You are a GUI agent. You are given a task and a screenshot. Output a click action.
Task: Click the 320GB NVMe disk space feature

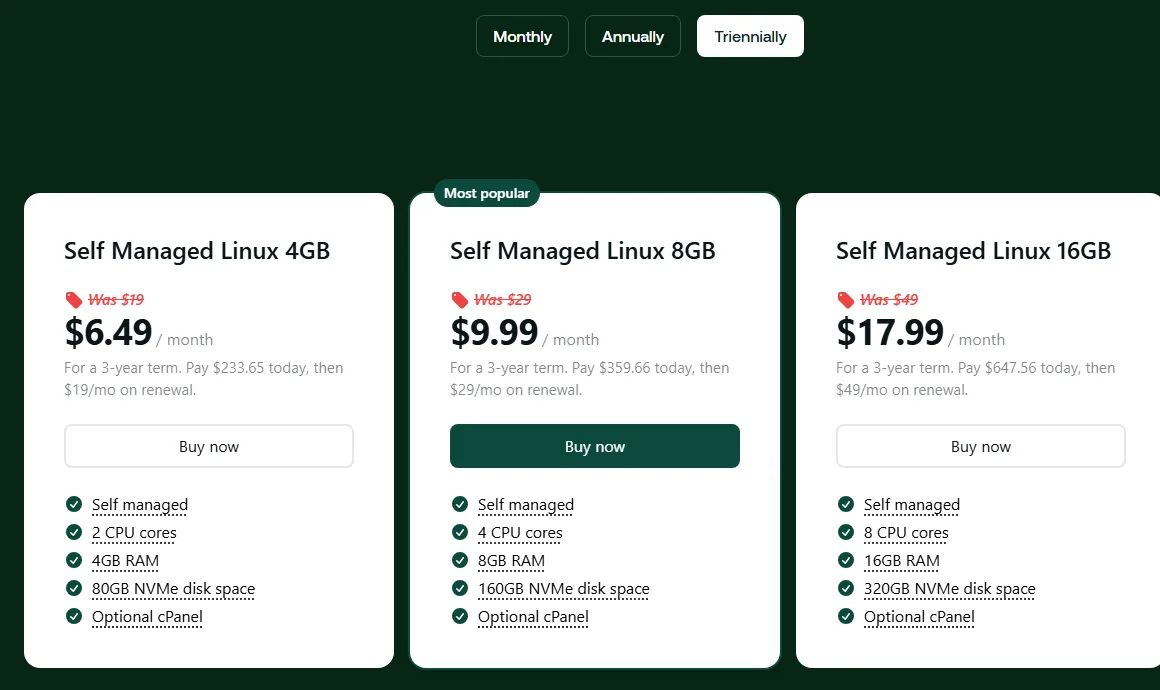pos(950,589)
